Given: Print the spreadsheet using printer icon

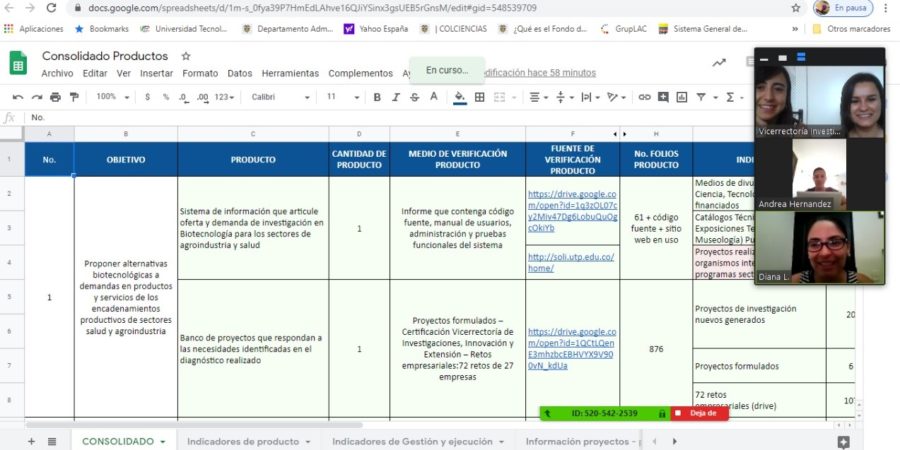Looking at the screenshot, I should click(x=54, y=97).
